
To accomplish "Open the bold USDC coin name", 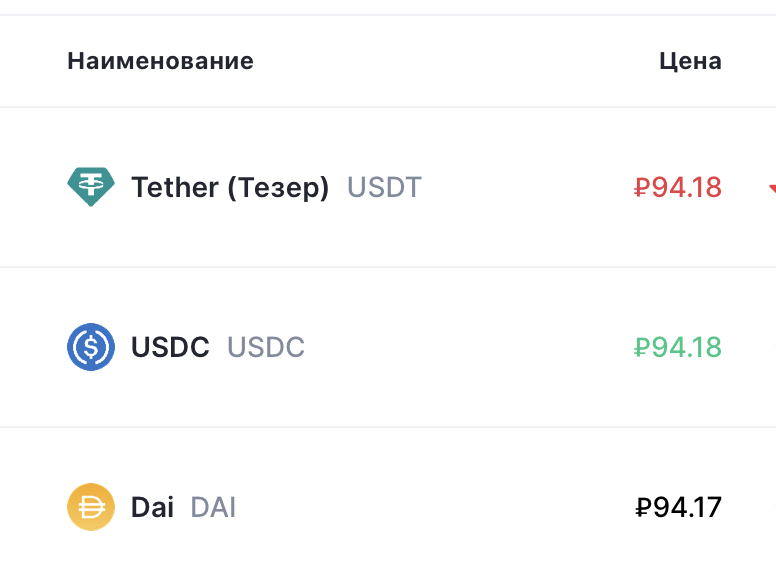I will coord(170,347).
